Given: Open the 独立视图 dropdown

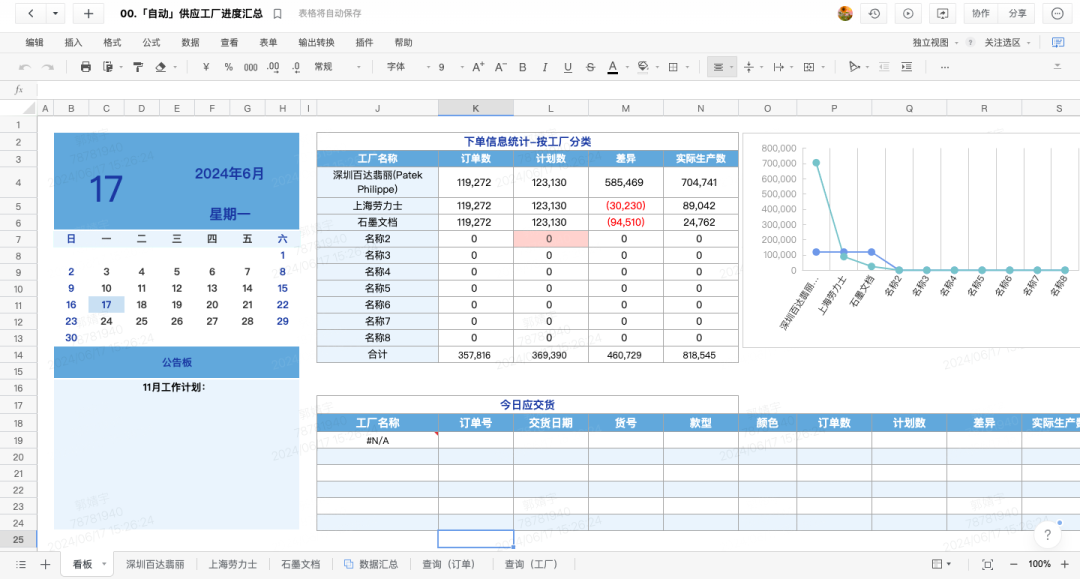Looking at the screenshot, I should [935, 43].
